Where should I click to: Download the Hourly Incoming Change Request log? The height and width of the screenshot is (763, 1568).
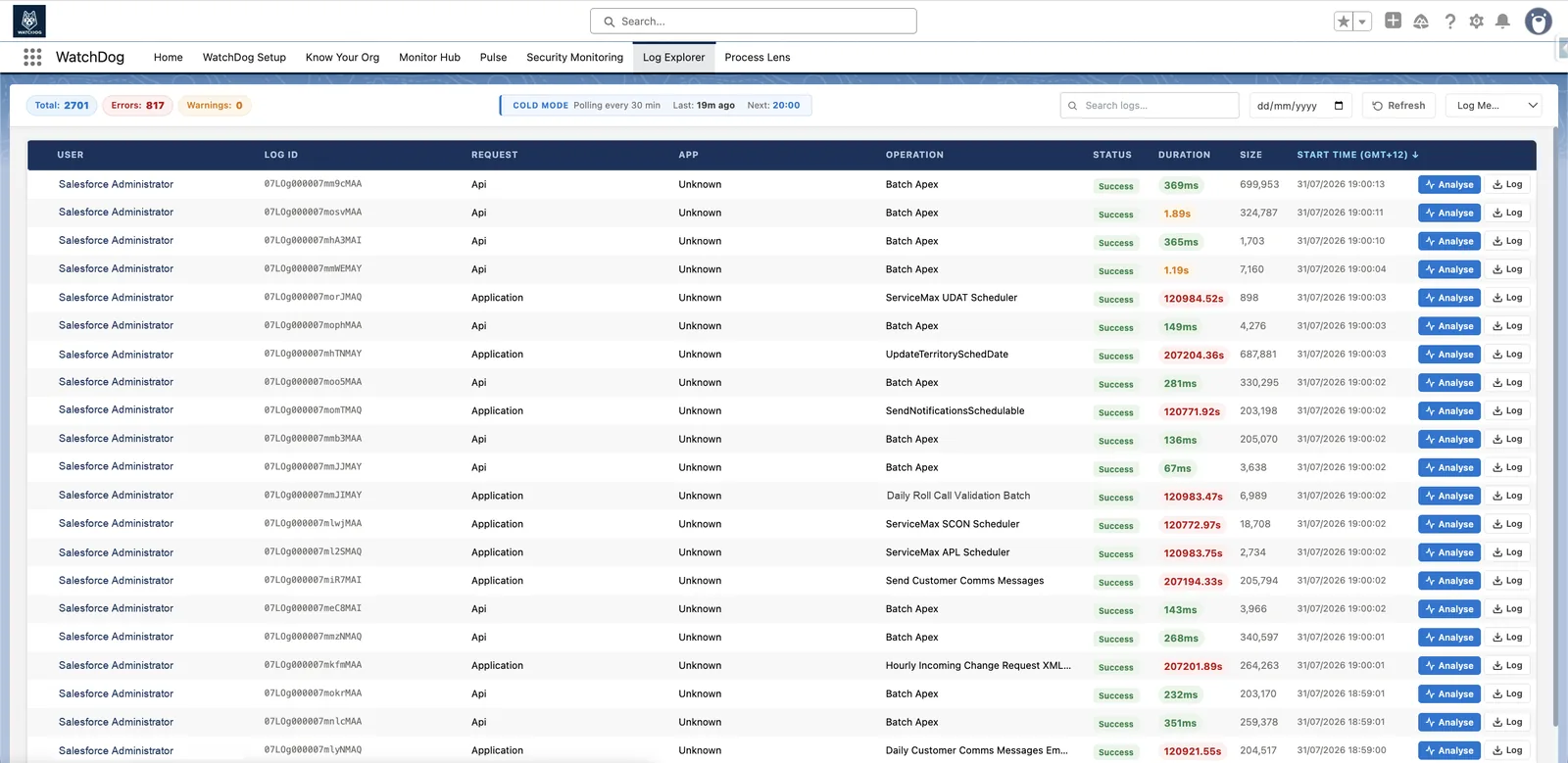tap(1507, 666)
